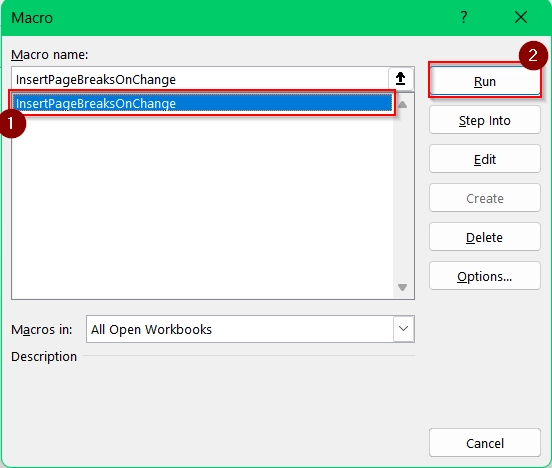Image resolution: width=552 pixels, height=468 pixels.
Task: Click the All Open Workbooks combo box
Action: click(250, 329)
